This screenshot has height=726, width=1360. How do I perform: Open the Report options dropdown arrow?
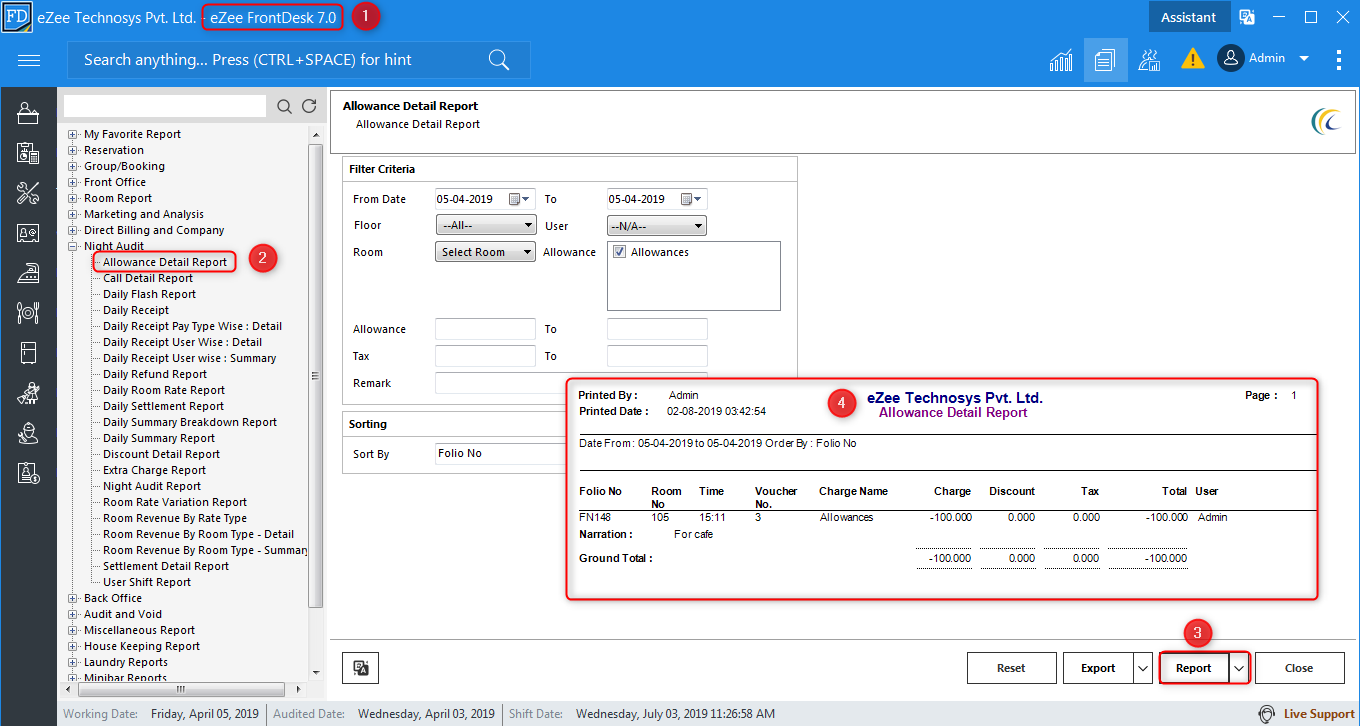click(1239, 667)
